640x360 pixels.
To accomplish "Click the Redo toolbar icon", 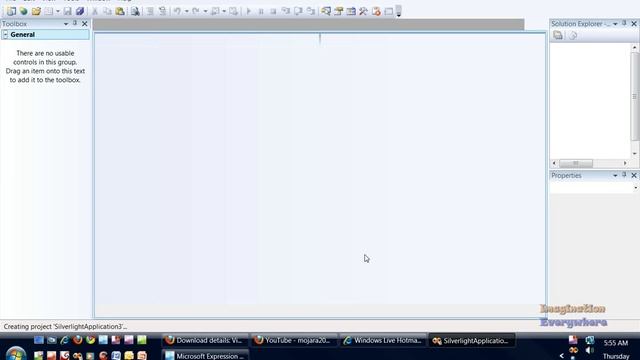I will point(196,11).
